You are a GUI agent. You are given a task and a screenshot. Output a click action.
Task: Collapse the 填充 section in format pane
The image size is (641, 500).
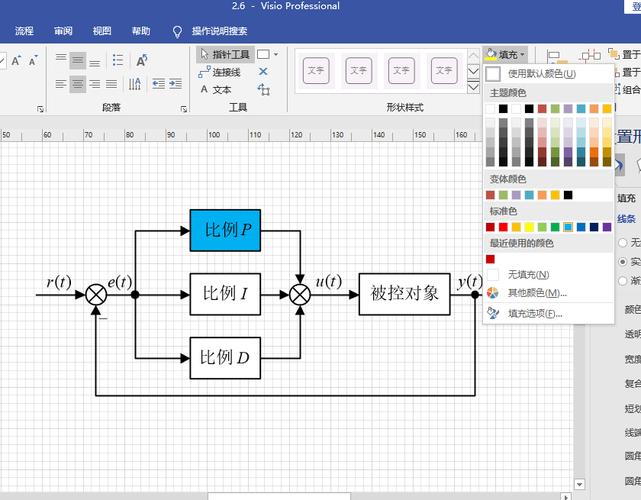626,198
